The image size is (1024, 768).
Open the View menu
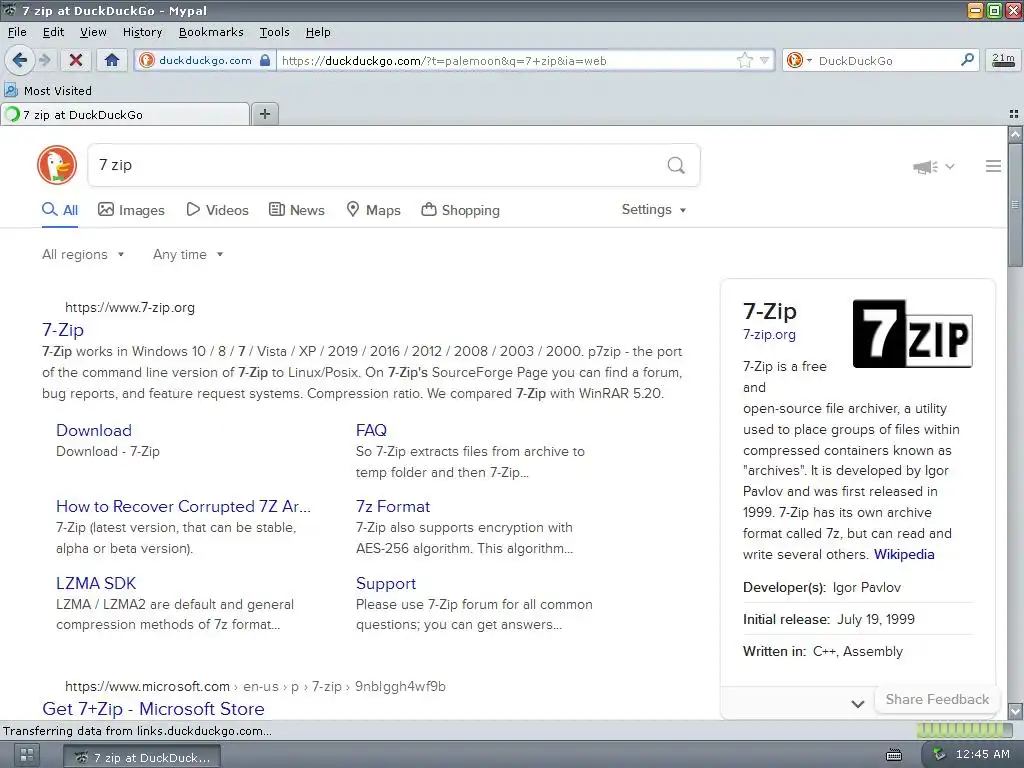pos(93,31)
